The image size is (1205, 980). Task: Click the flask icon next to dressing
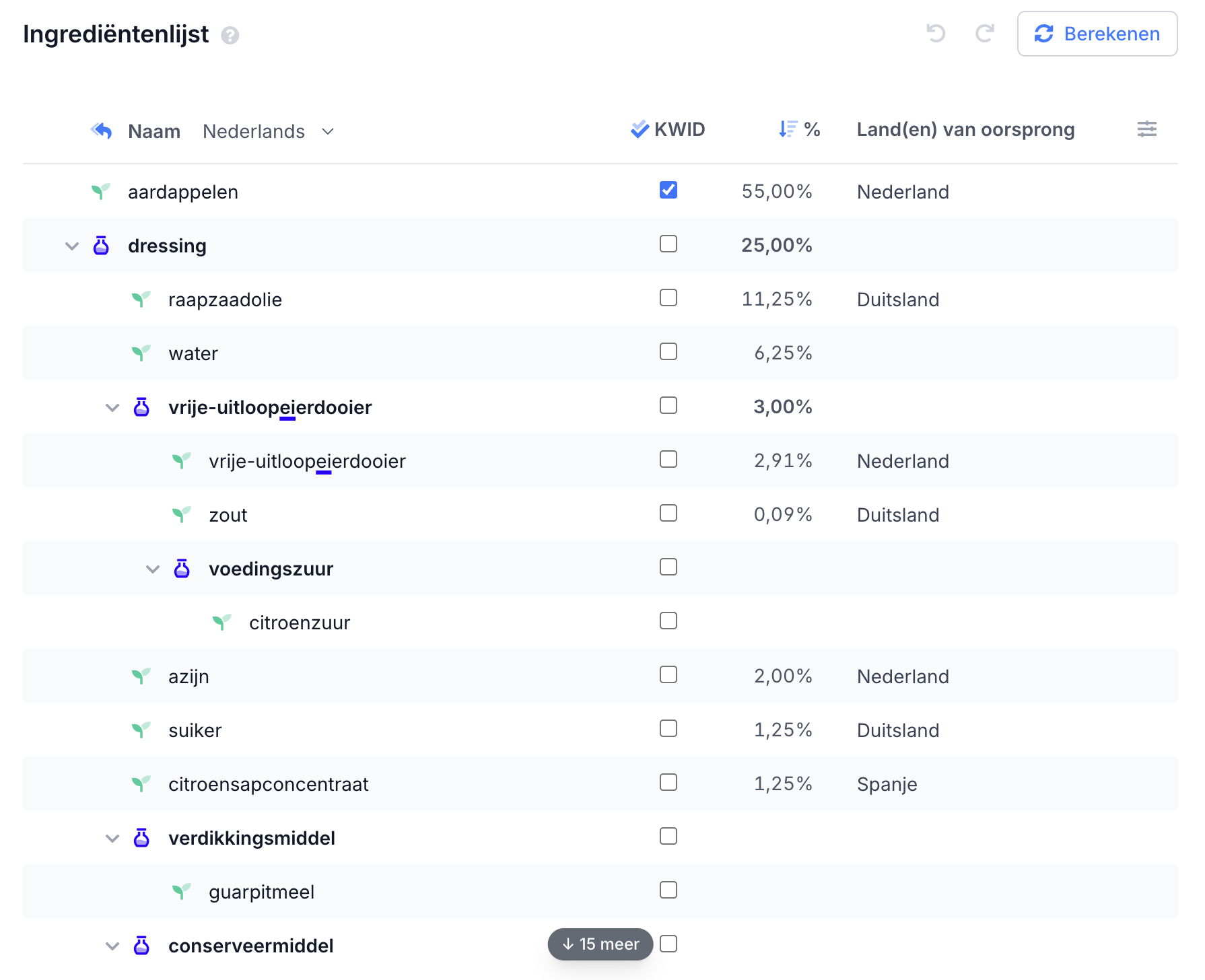pos(101,246)
